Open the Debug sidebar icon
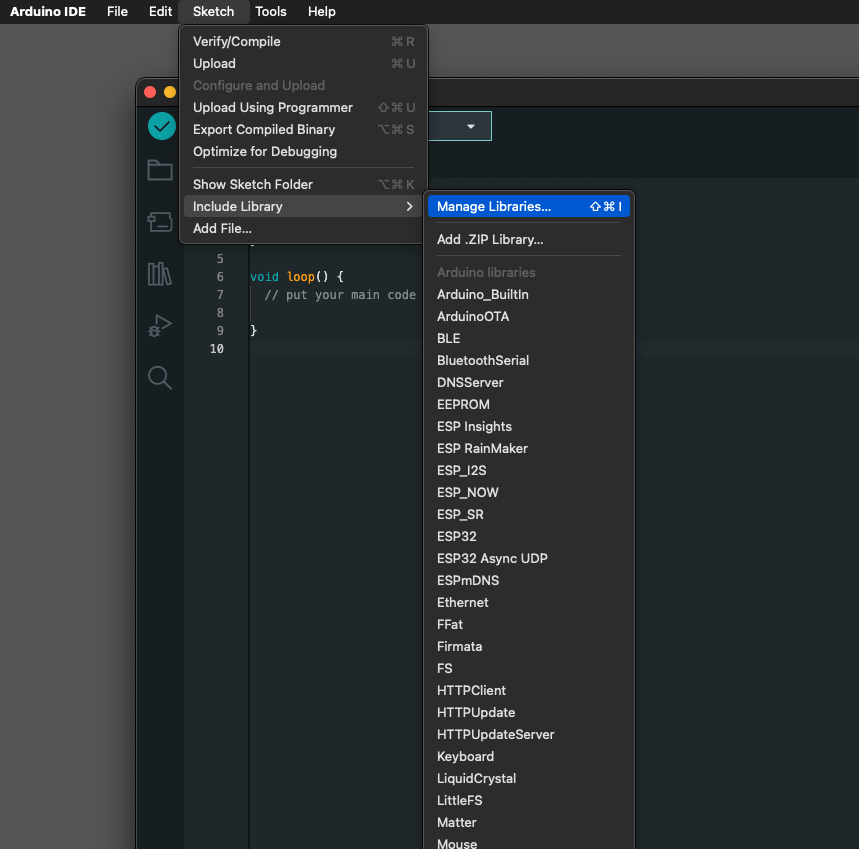Viewport: 859px width, 849px height. point(160,325)
